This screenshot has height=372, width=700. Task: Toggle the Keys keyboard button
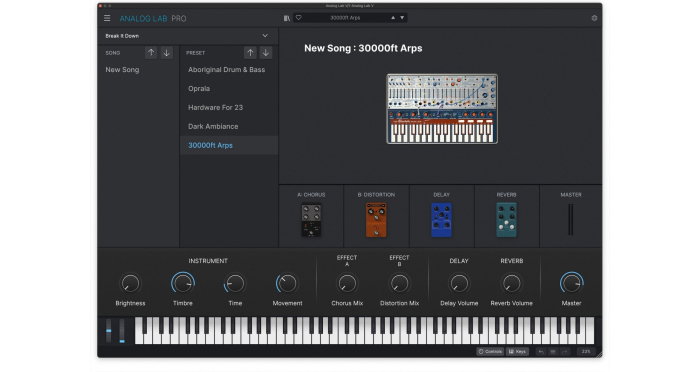point(517,351)
